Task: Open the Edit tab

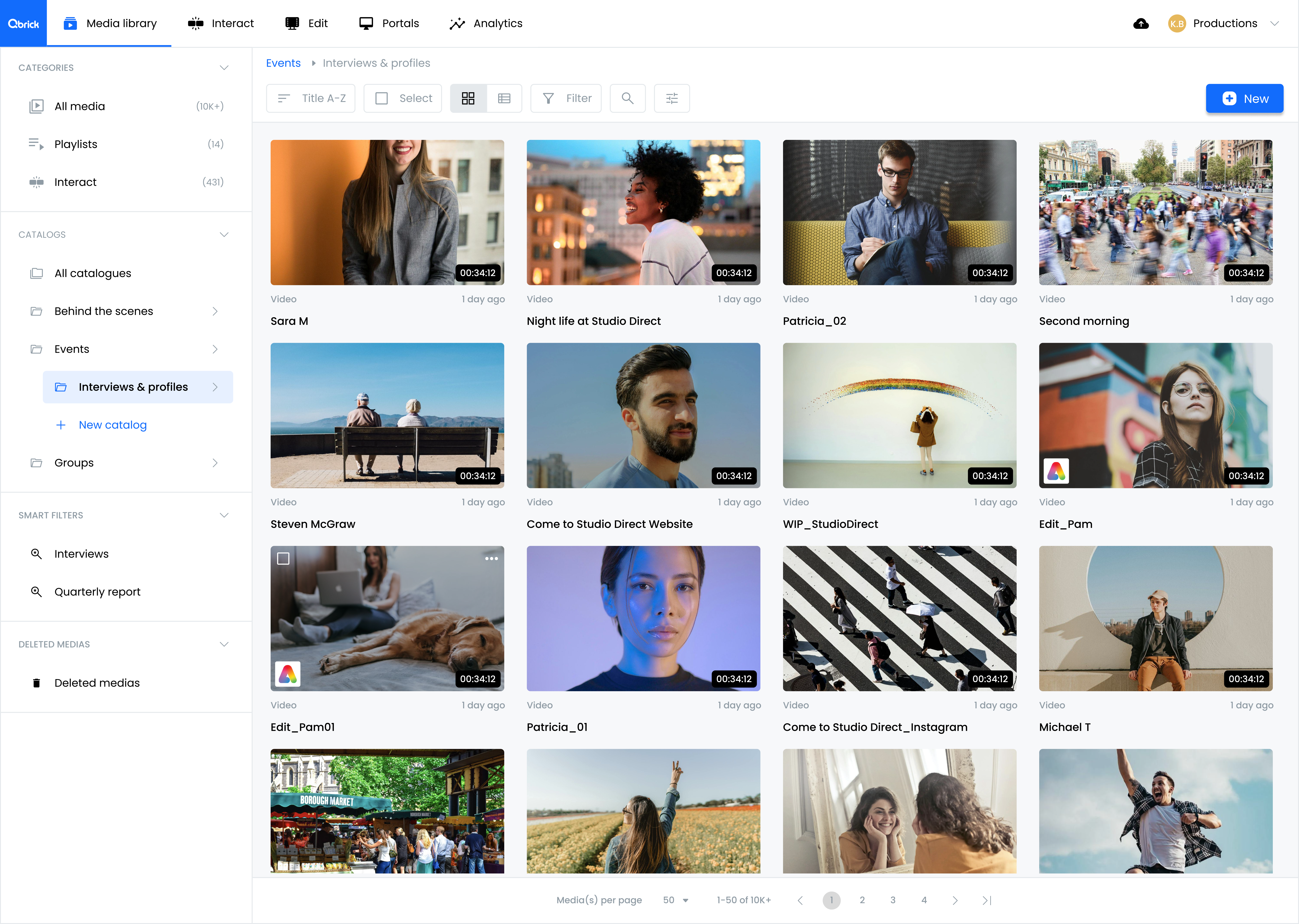Action: tap(307, 23)
